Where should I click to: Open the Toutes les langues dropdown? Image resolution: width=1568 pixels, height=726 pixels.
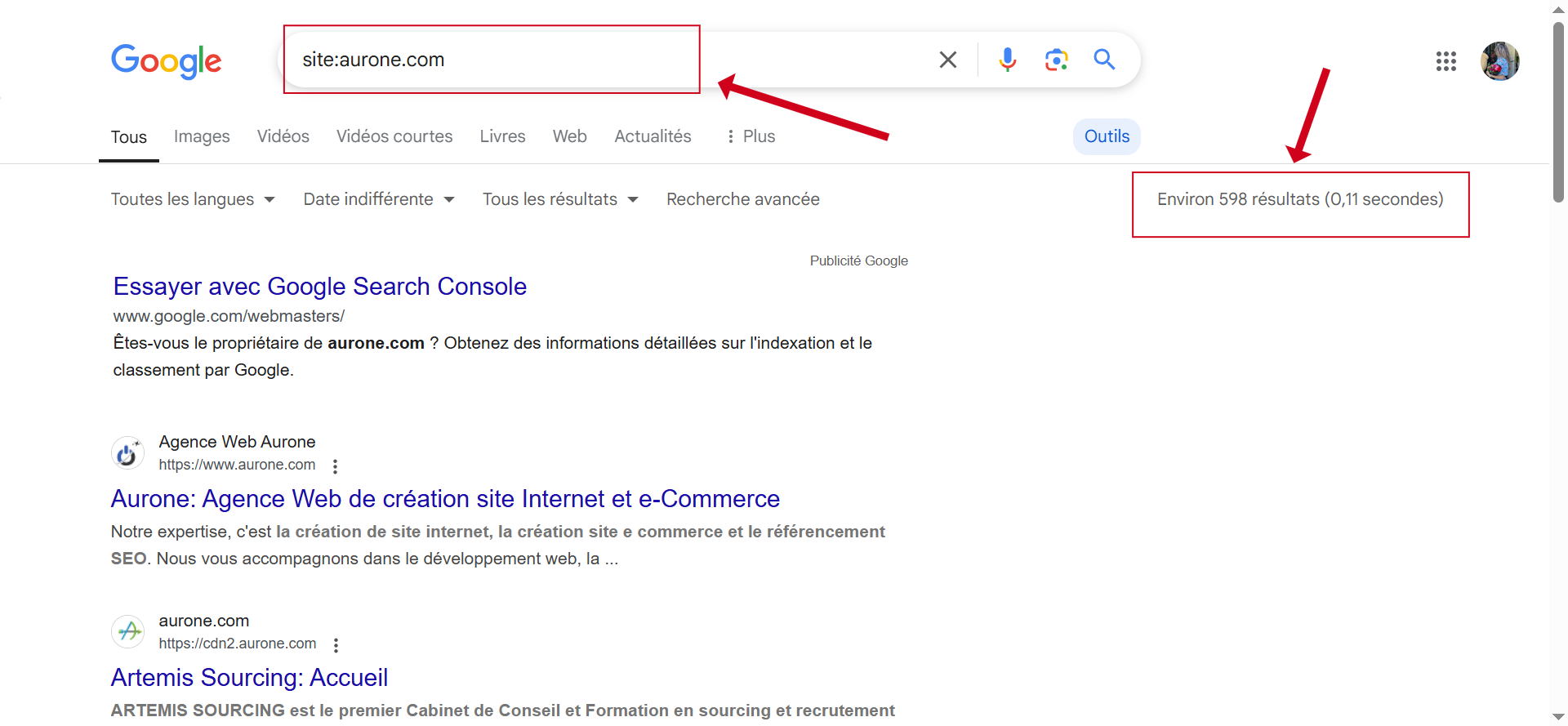[x=193, y=199]
